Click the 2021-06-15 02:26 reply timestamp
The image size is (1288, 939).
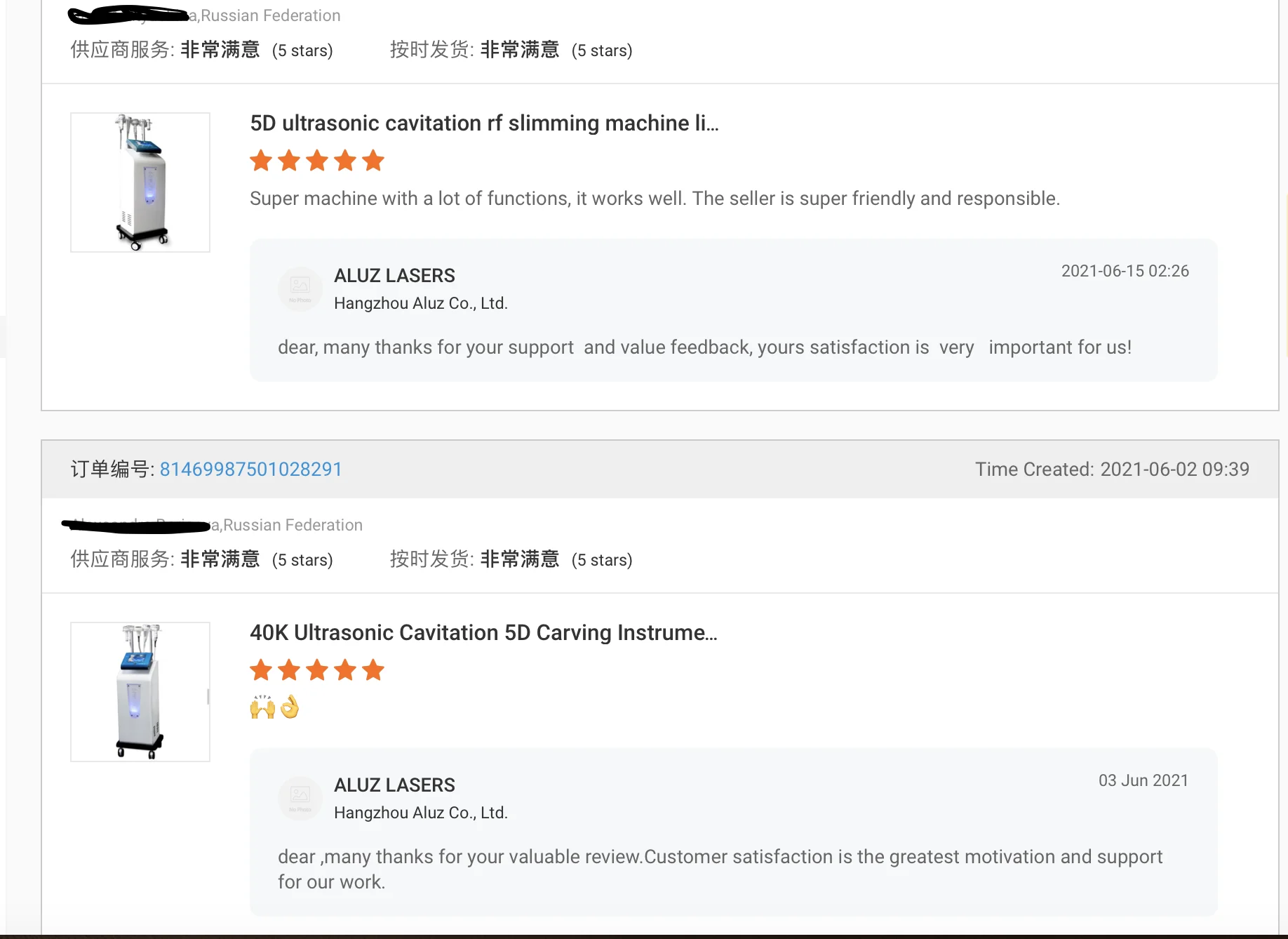(1125, 271)
